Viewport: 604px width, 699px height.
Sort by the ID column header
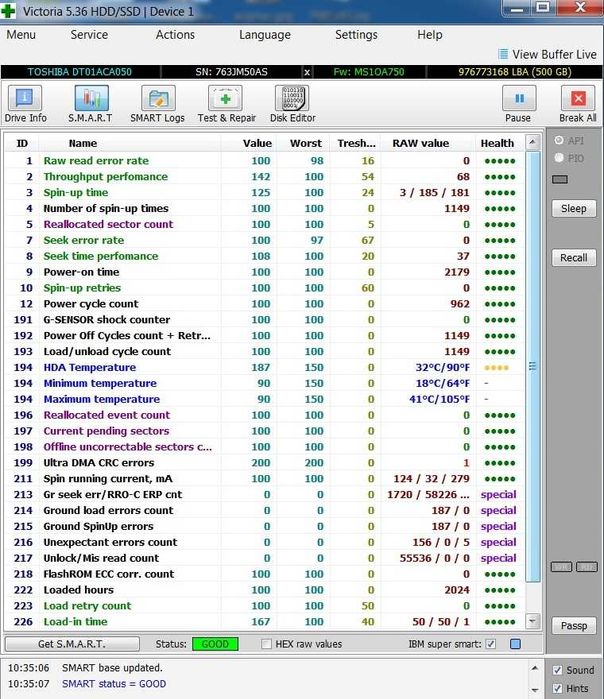pyautogui.click(x=22, y=143)
